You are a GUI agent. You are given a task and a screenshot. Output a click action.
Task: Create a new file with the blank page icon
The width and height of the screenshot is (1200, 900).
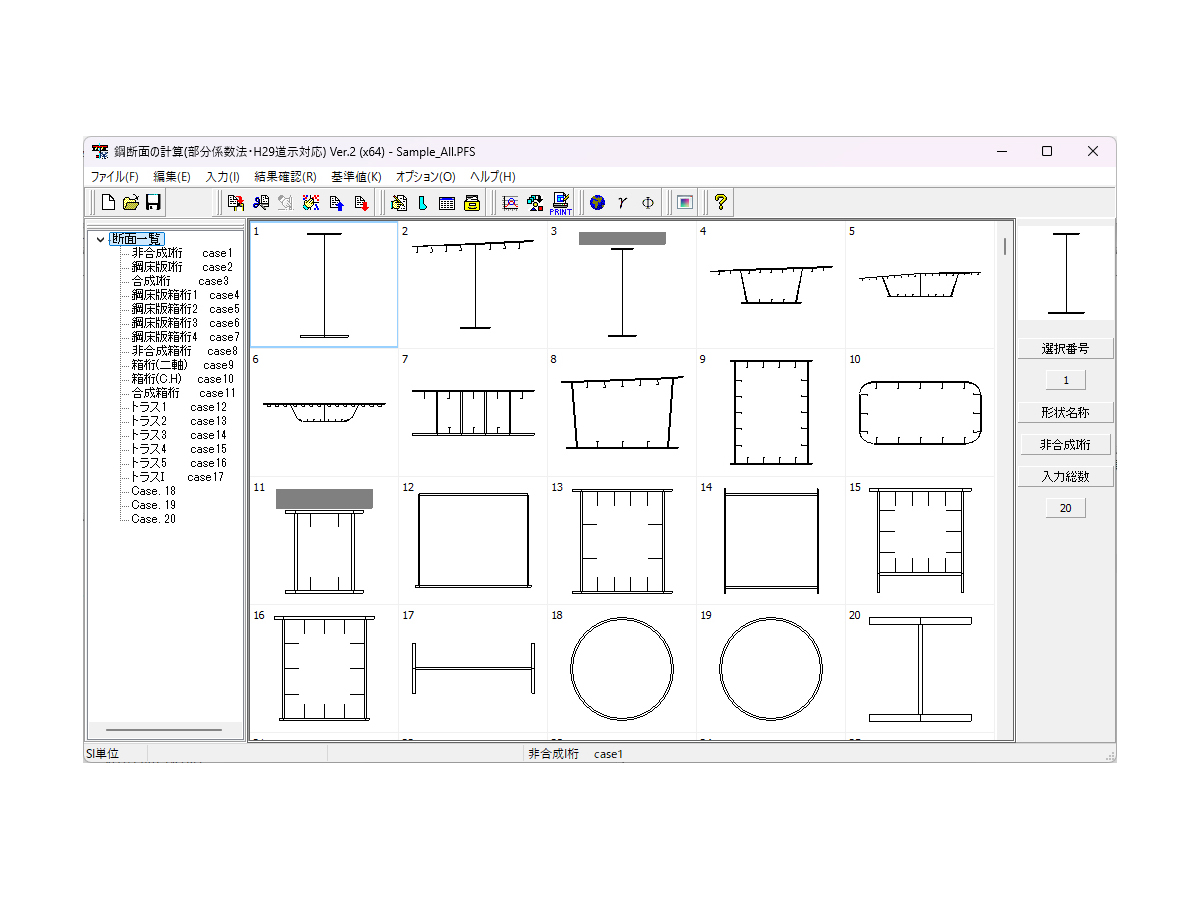pos(108,203)
